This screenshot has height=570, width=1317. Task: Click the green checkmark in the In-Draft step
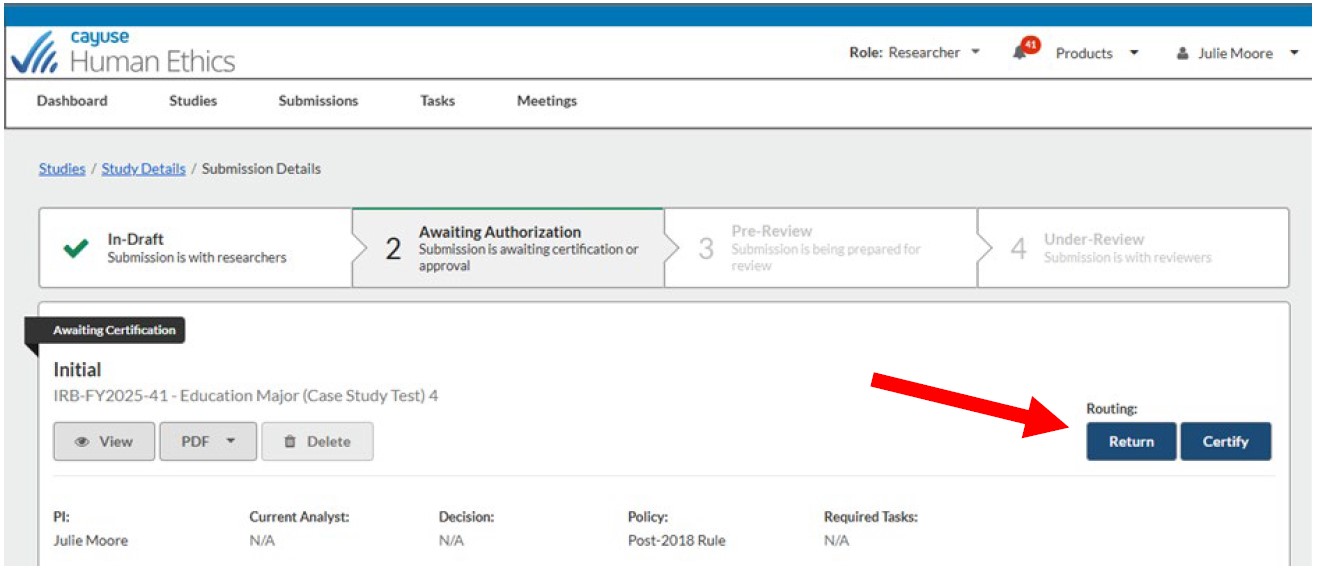coord(75,248)
